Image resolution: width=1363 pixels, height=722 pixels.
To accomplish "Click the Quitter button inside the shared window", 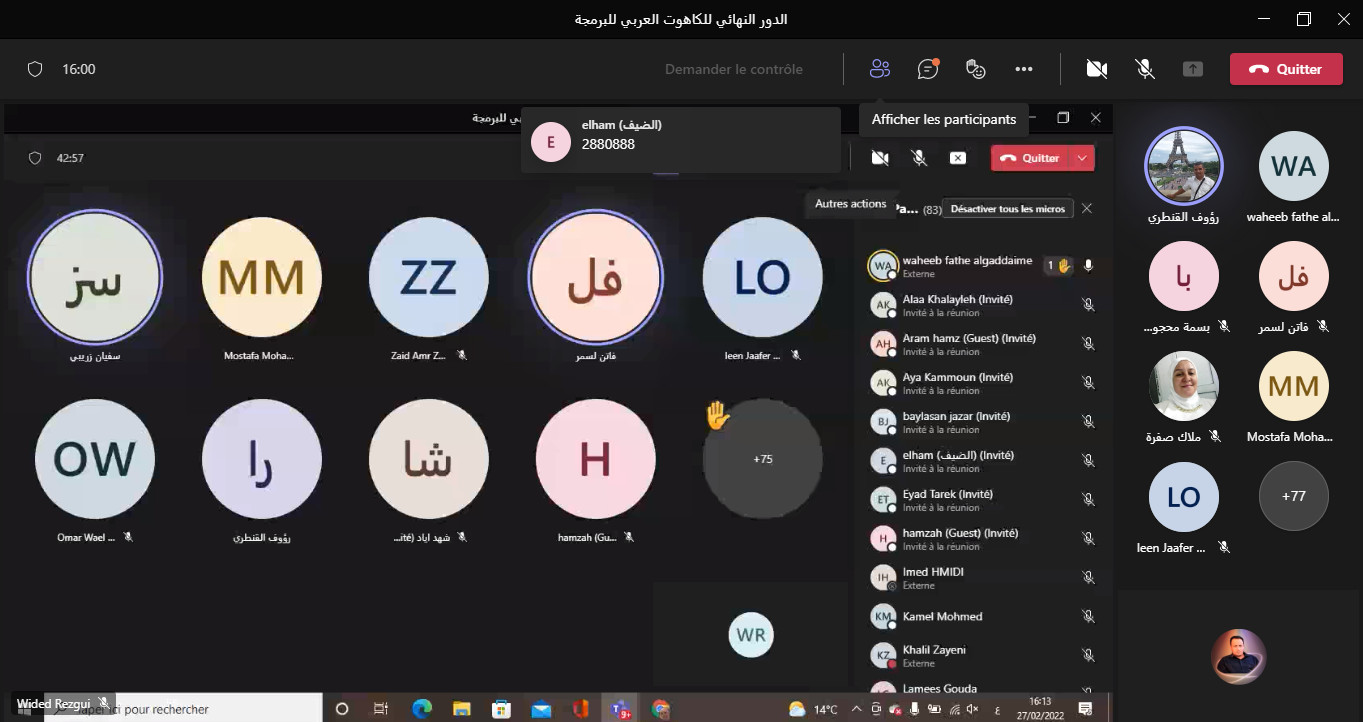I will (1031, 158).
